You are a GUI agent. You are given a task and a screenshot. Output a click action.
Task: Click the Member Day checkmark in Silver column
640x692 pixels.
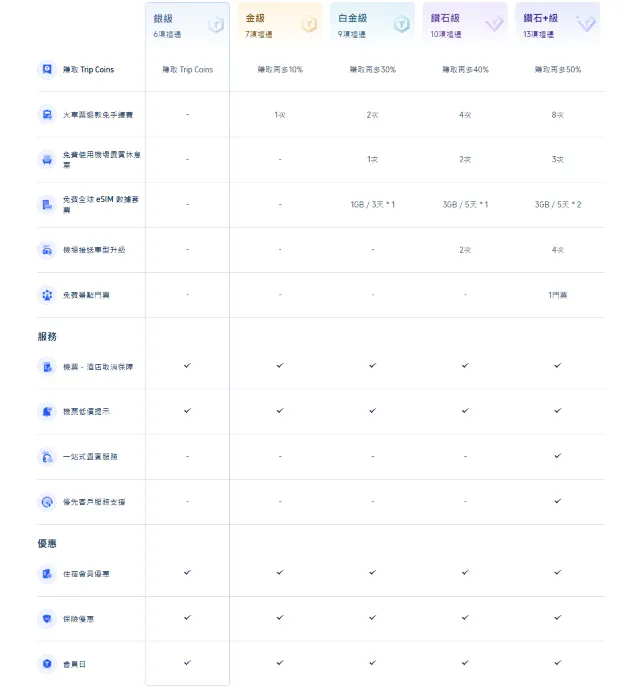[x=188, y=663]
